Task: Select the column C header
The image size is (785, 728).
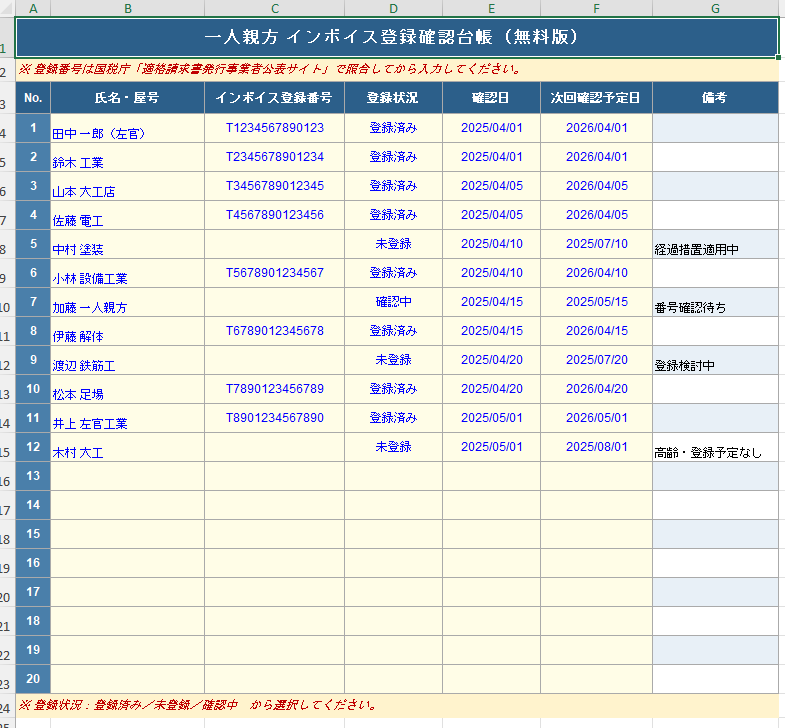Action: (274, 9)
